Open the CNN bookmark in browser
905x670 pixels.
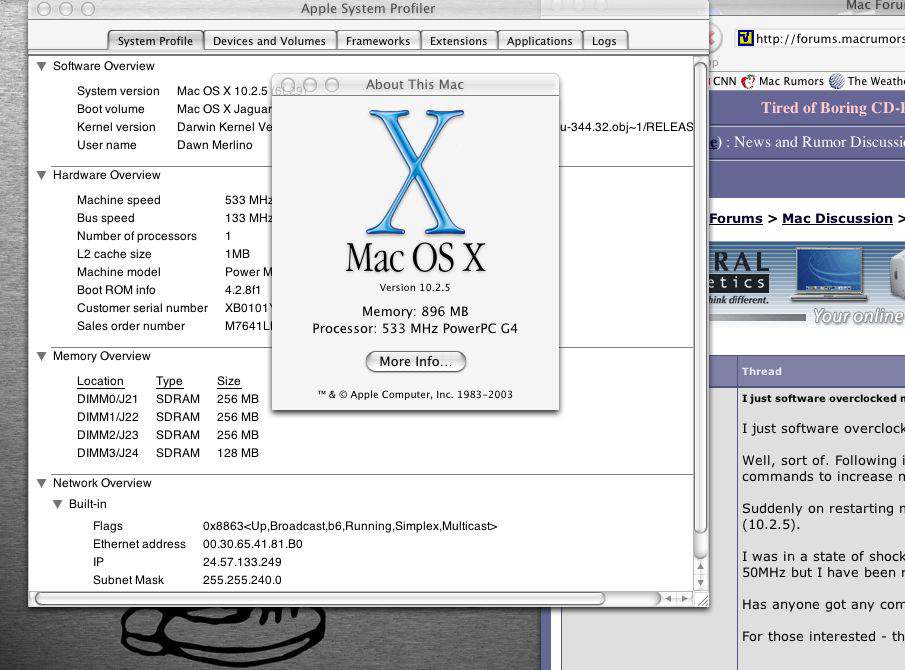click(725, 81)
